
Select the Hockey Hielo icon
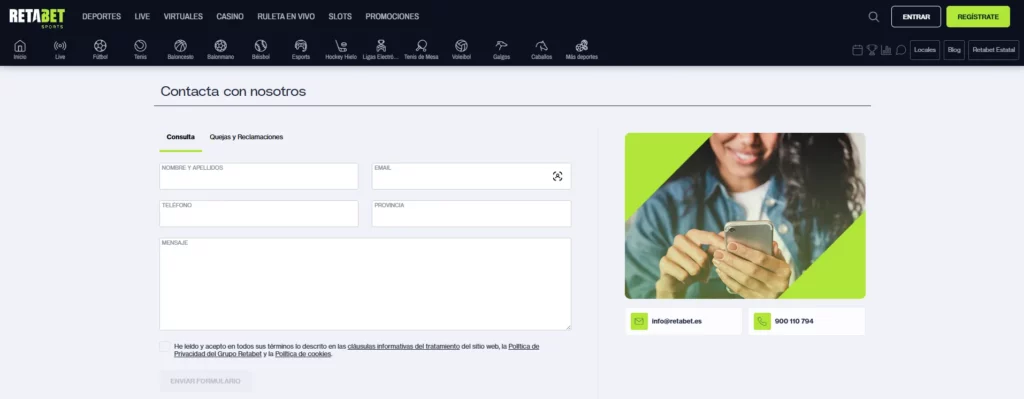[x=341, y=46]
